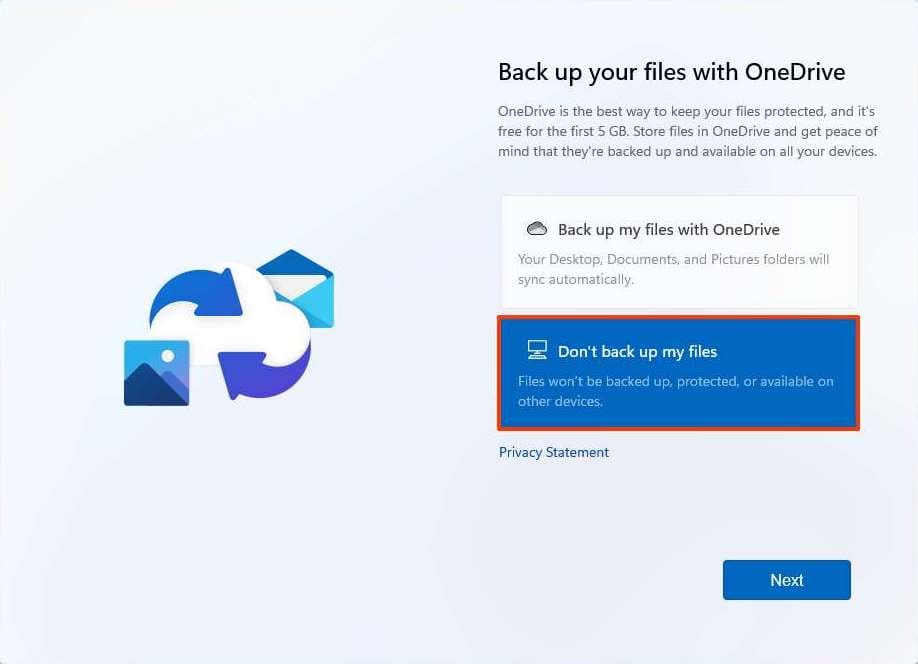Click the "other devices." line in highlighted option
Viewport: 918px width, 664px height.
[560, 402]
